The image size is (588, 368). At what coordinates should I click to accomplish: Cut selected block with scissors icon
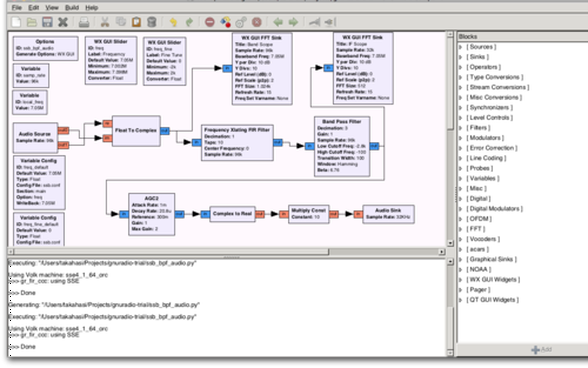click(x=105, y=22)
